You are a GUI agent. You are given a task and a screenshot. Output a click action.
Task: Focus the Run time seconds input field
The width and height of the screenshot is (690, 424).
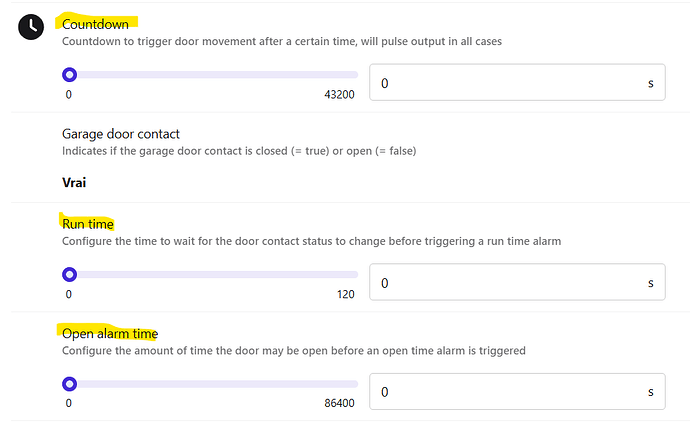(505, 283)
